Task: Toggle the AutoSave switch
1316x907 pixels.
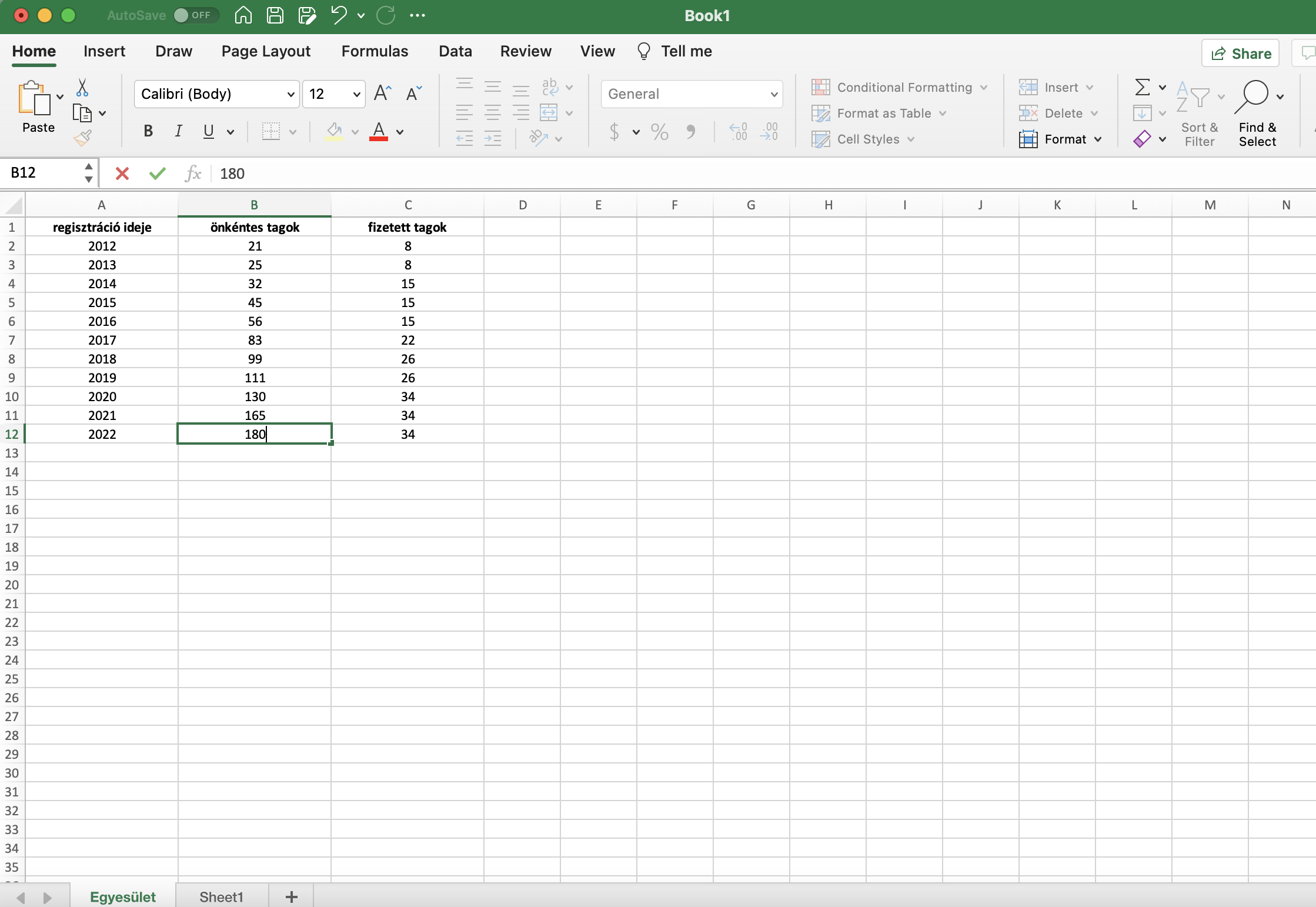Action: click(195, 15)
